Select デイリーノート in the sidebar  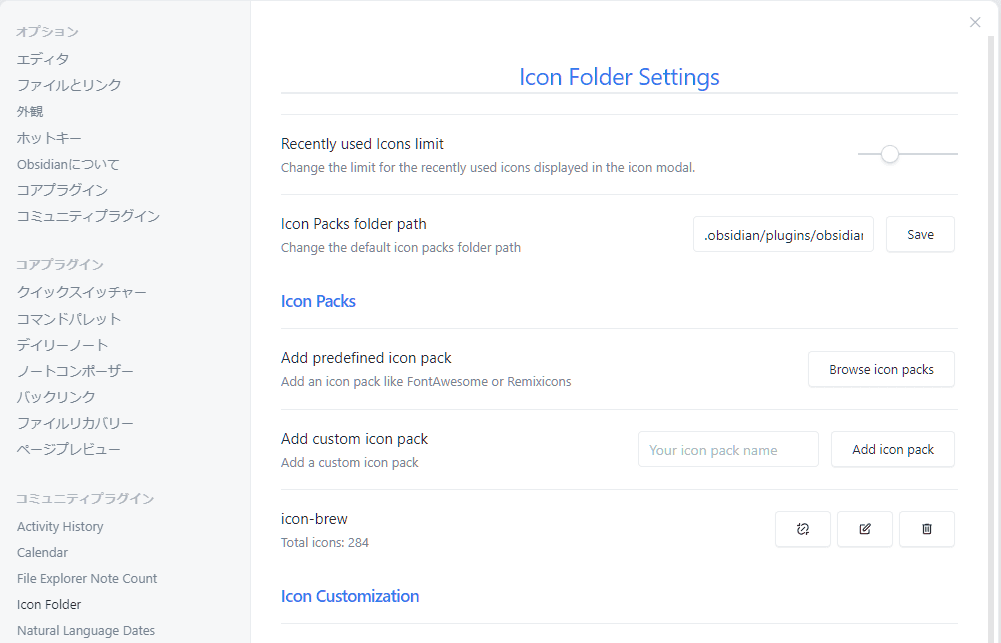tap(62, 345)
